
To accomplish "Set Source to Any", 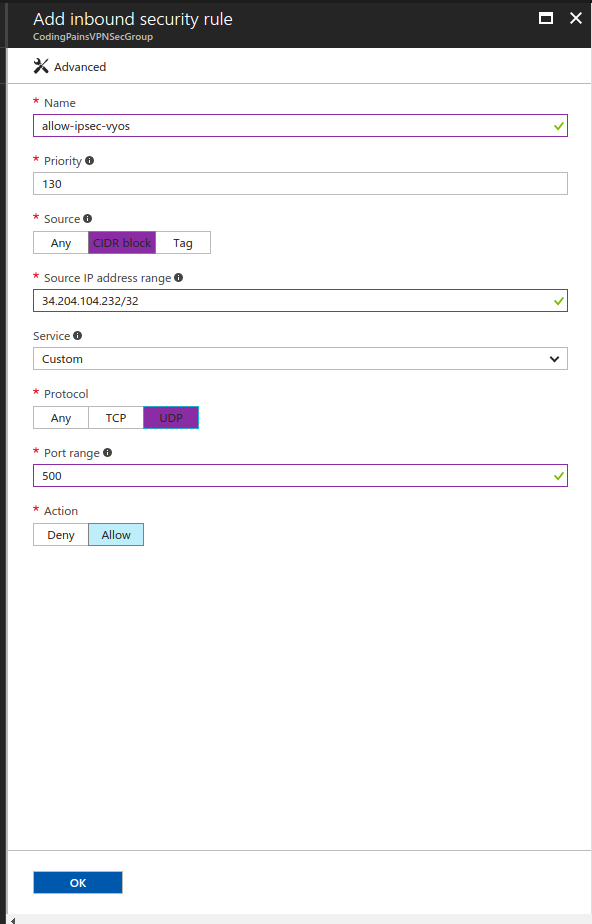I will (x=61, y=243).
